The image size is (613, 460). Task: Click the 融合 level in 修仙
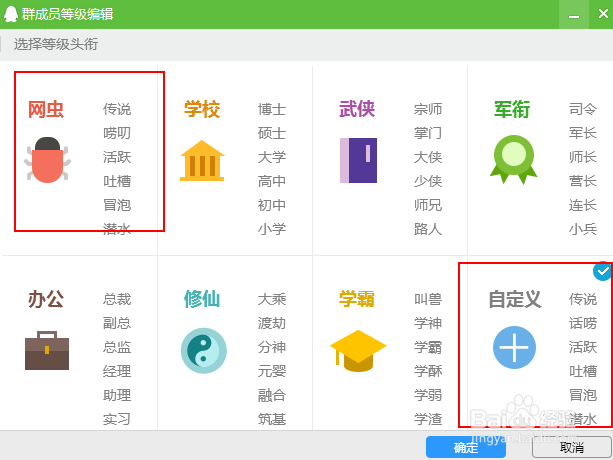pos(272,395)
